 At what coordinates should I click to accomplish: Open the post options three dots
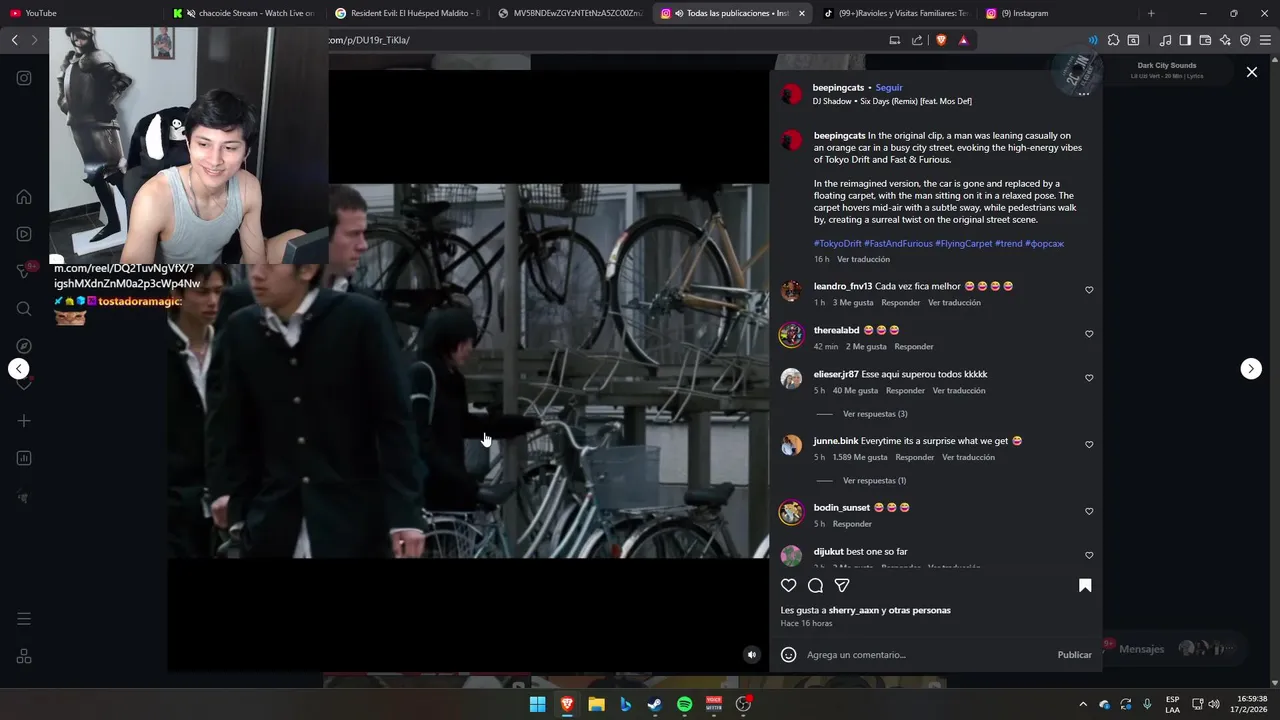pos(1083,94)
